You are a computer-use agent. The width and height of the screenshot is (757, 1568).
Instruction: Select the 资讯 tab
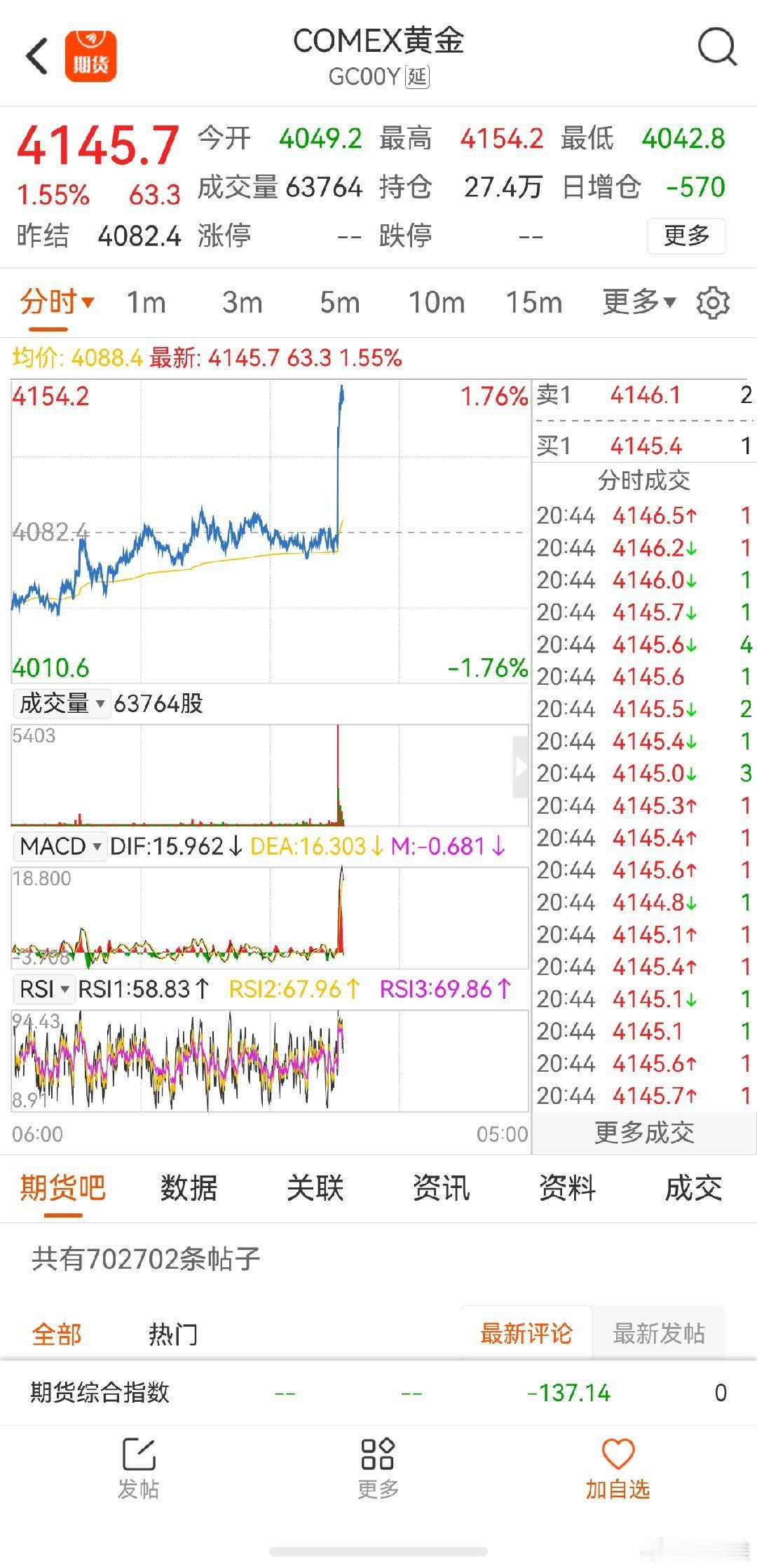(x=442, y=1188)
